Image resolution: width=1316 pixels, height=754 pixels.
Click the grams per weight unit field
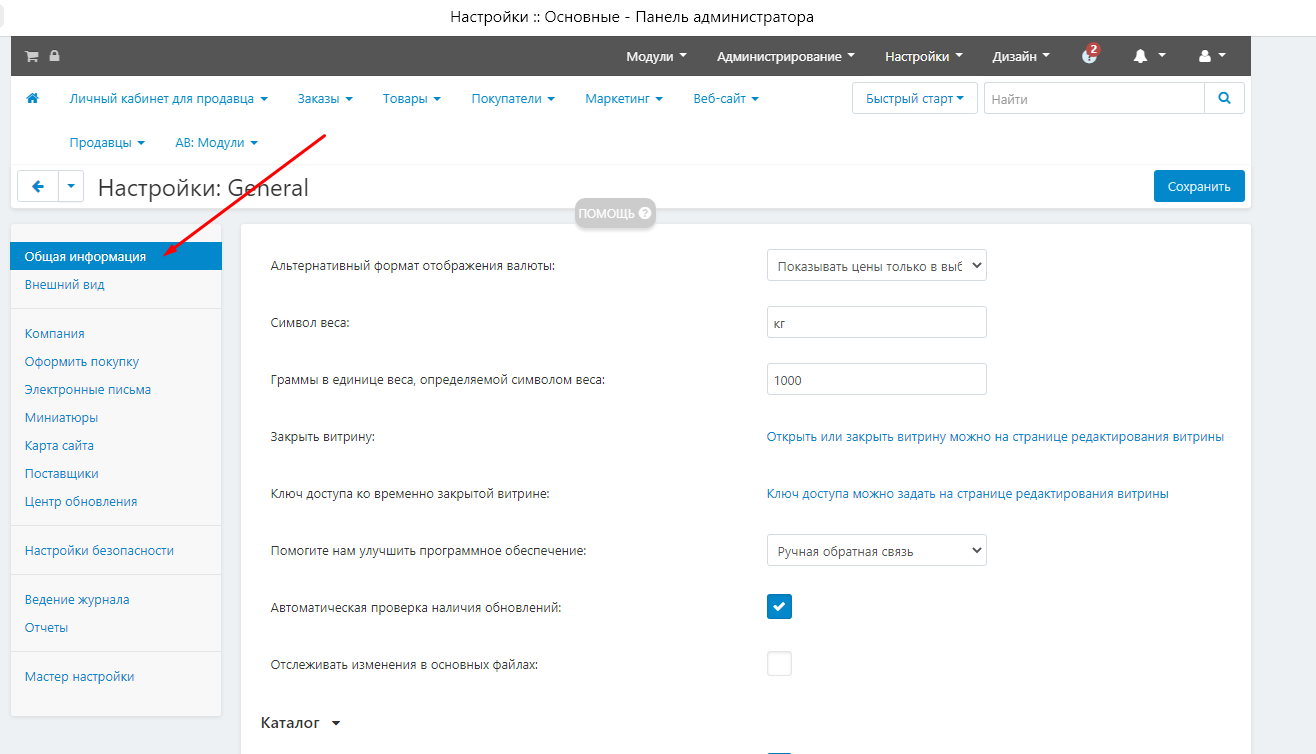click(x=877, y=380)
